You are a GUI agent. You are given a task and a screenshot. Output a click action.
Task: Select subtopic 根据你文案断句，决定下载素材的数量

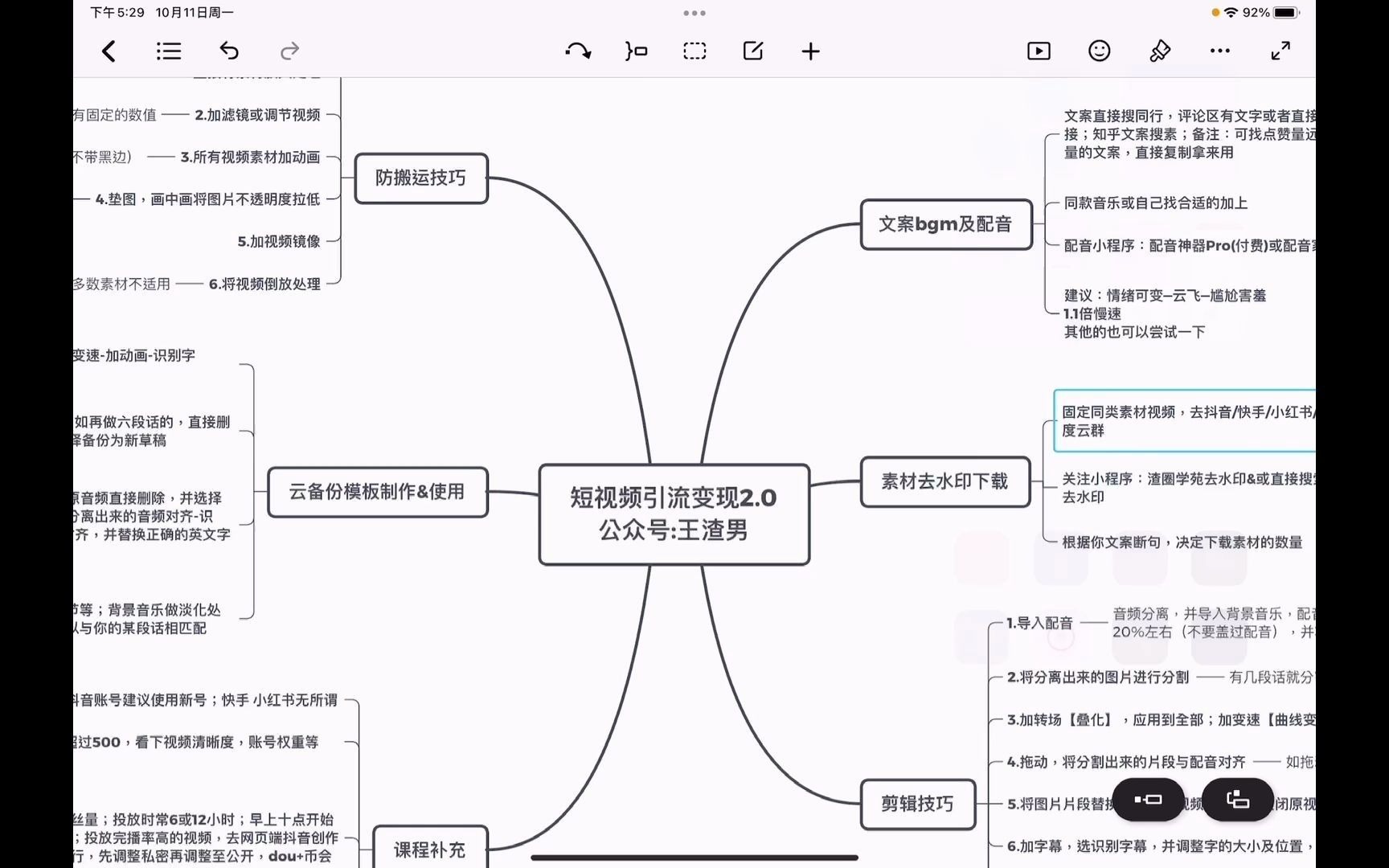click(x=1182, y=542)
